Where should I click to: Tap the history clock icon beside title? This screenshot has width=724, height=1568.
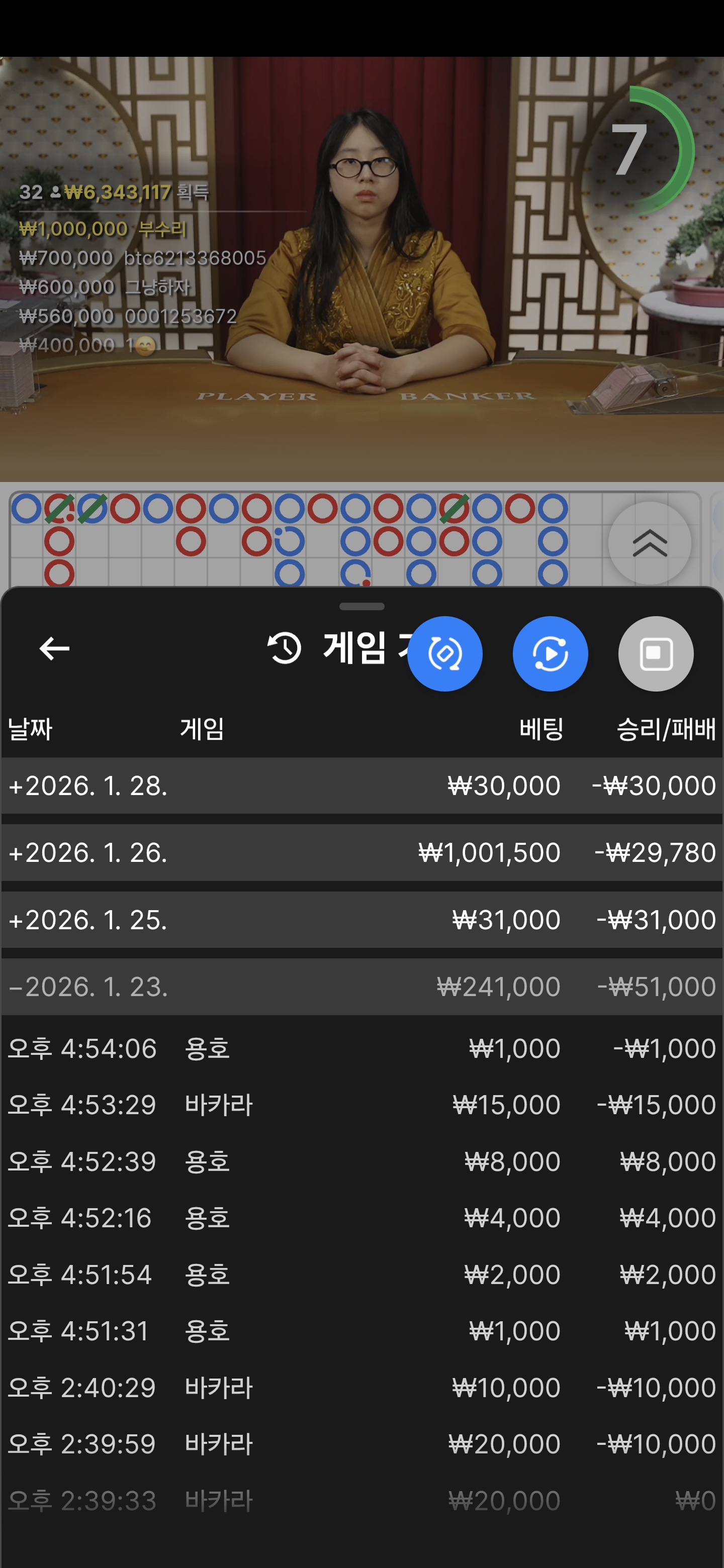click(285, 648)
